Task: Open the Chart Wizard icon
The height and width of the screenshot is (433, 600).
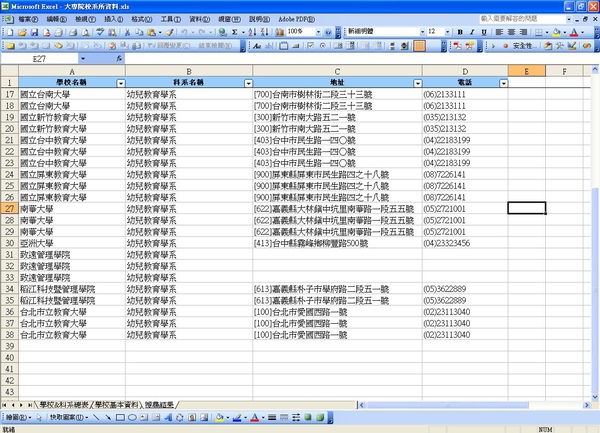Action: click(x=279, y=33)
